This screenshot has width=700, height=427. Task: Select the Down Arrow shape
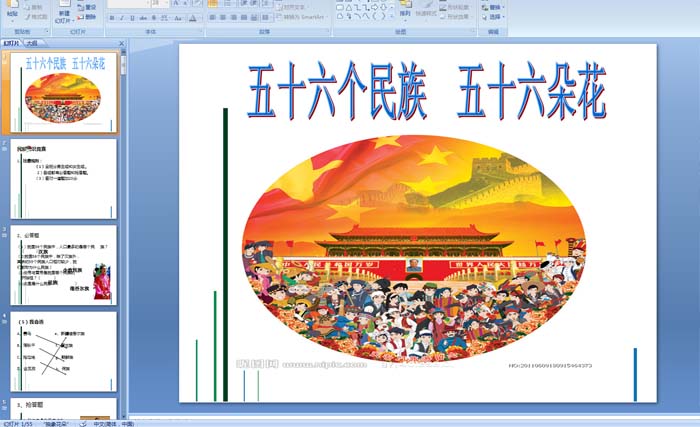click(x=383, y=8)
